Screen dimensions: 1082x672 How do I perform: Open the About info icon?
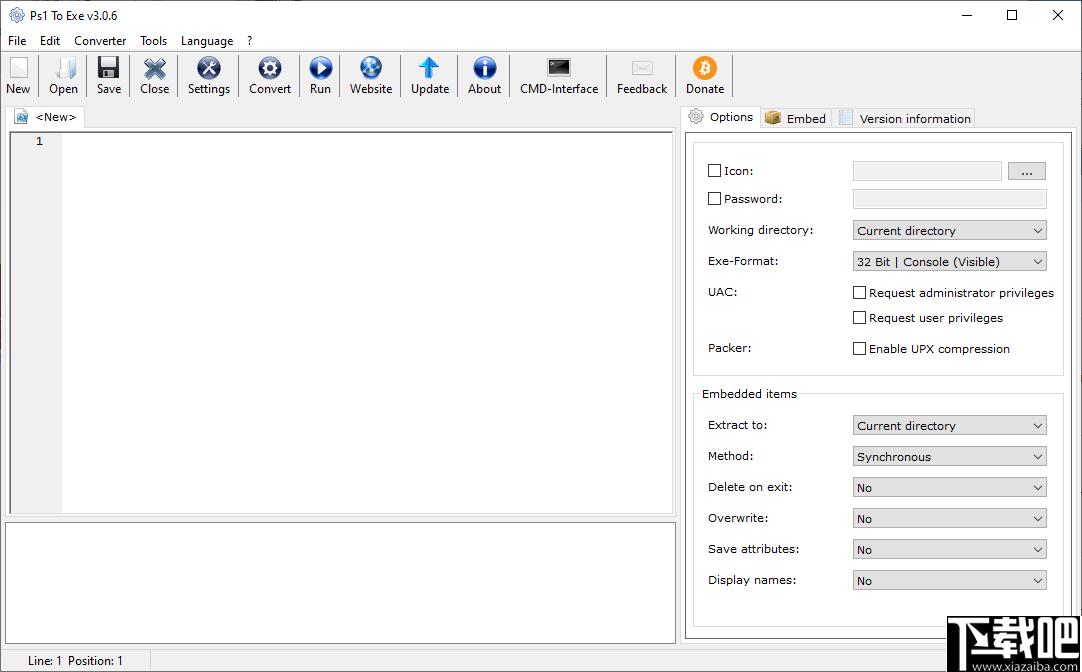pyautogui.click(x=484, y=68)
